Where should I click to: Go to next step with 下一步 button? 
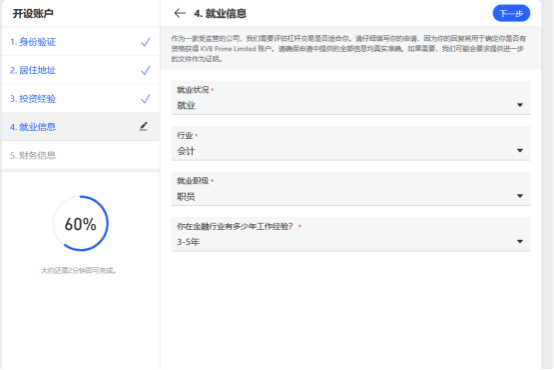(511, 13)
